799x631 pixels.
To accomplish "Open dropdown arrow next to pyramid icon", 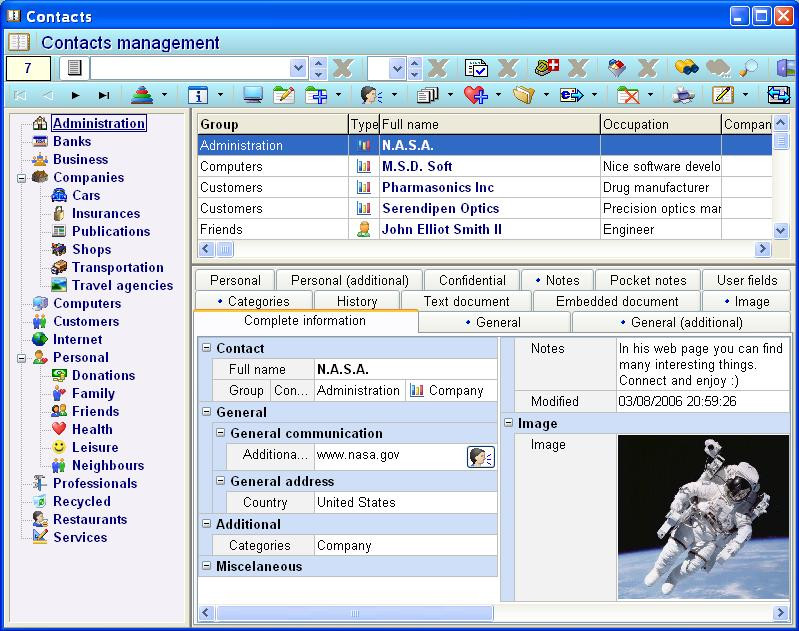I will tap(164, 95).
